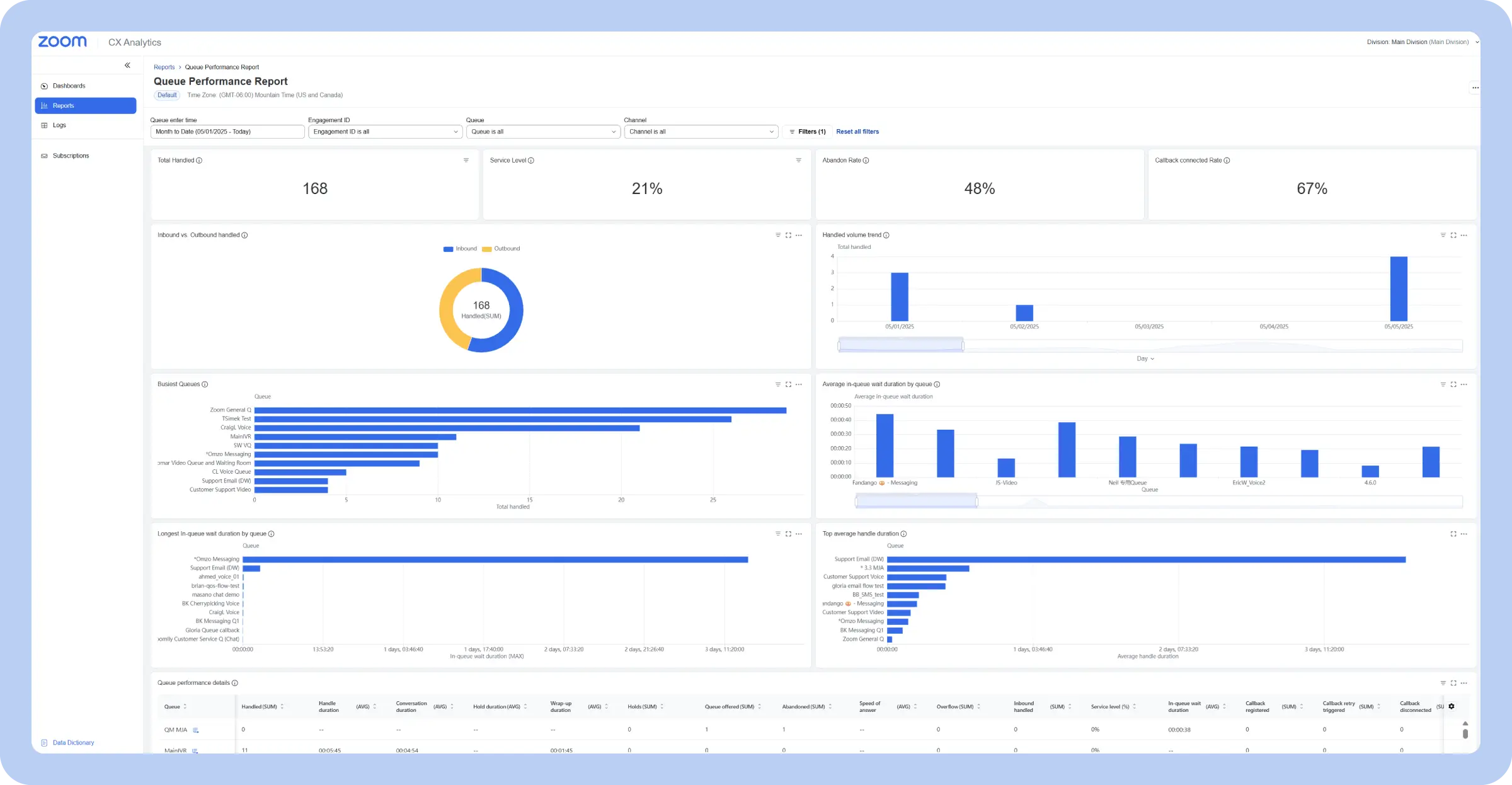1512x785 pixels.
Task: Collapse the navigation sidebar with the chevron icon
Action: pos(127,65)
